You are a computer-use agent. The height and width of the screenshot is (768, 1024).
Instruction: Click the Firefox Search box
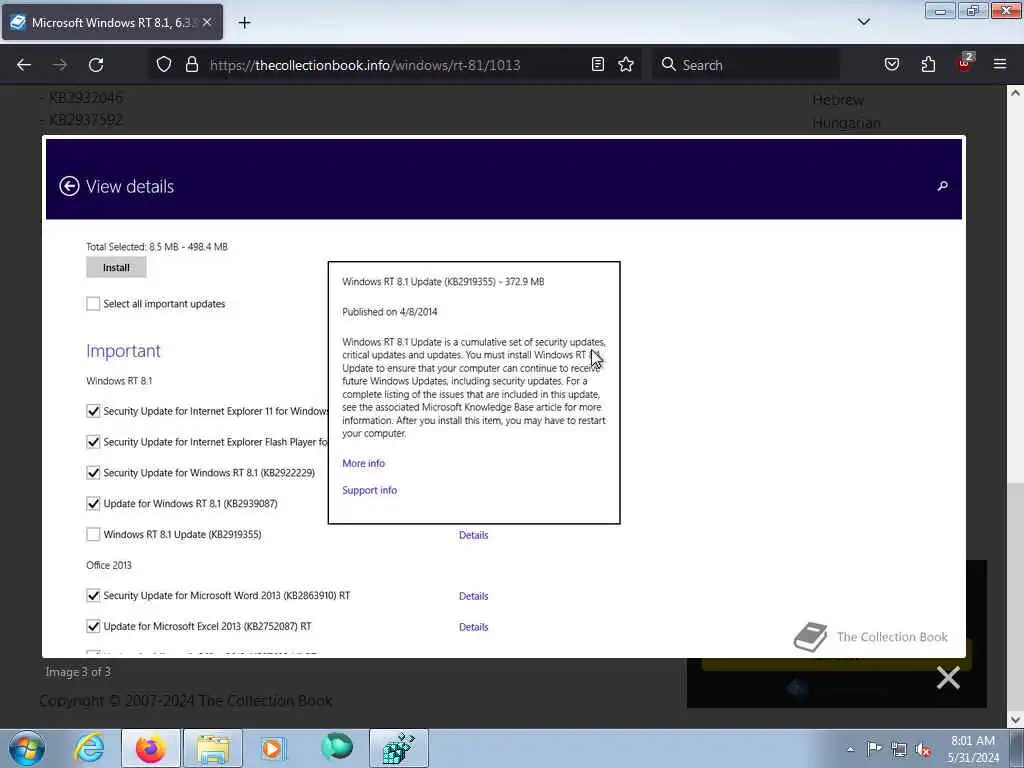click(x=745, y=65)
